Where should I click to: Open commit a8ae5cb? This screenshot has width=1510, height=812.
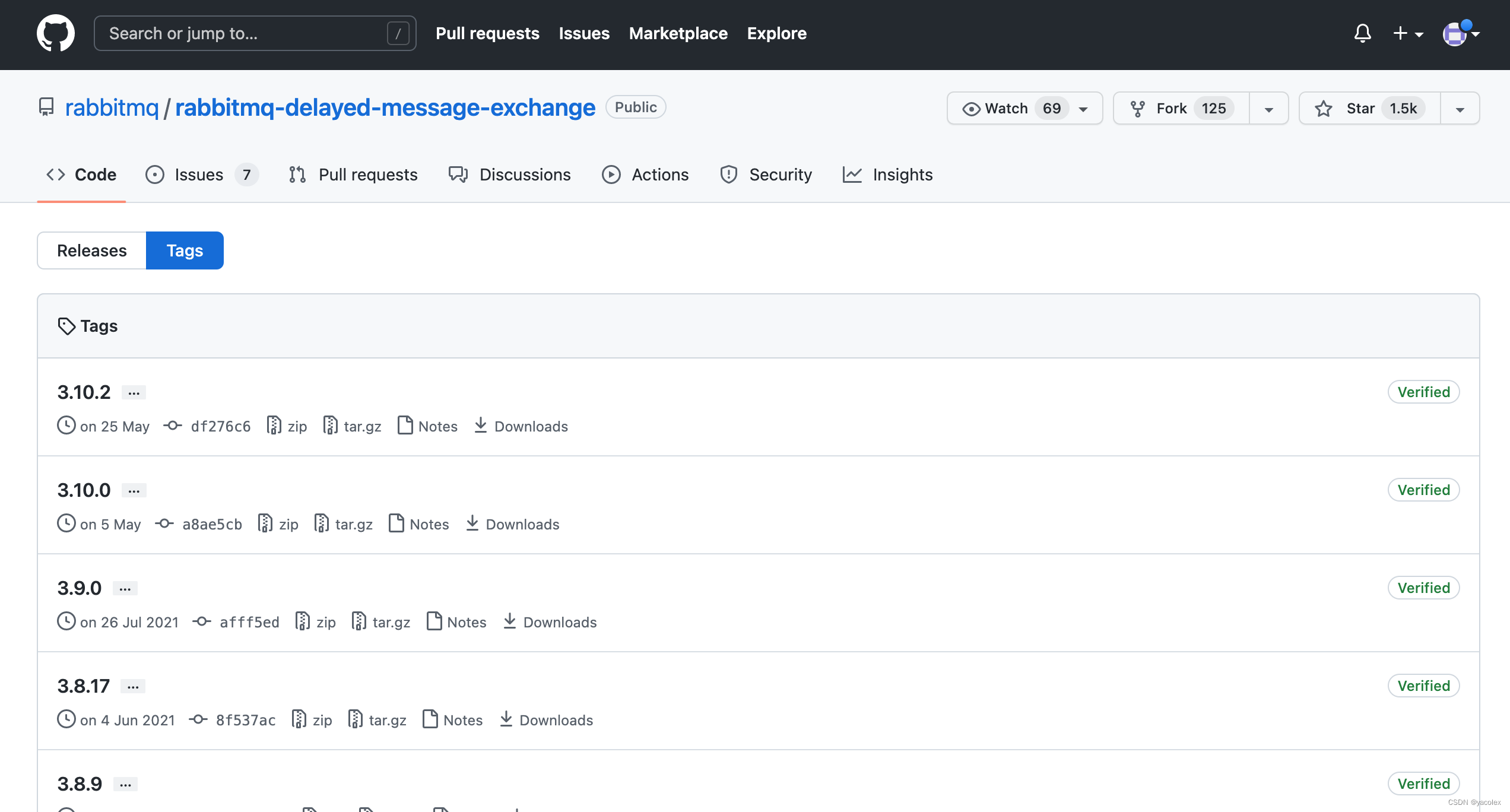212,524
